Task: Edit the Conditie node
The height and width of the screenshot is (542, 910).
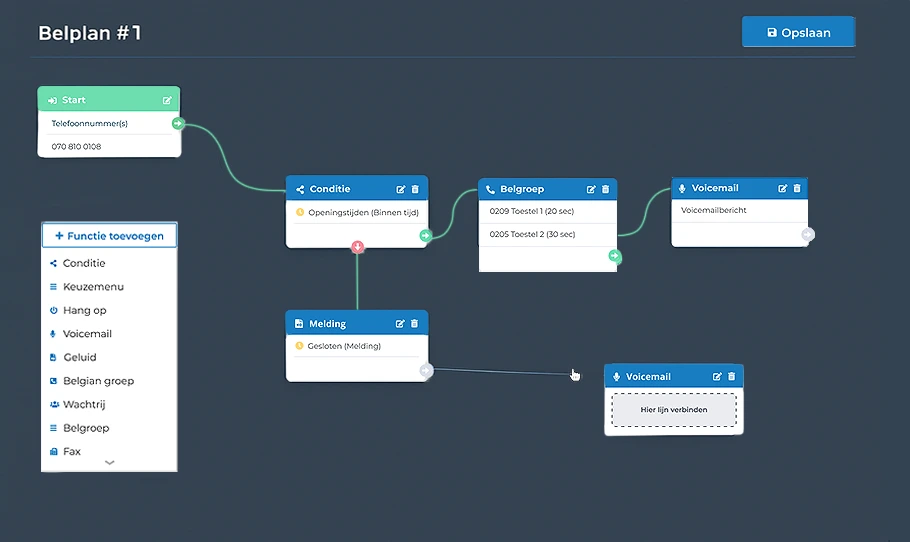Action: tap(401, 189)
